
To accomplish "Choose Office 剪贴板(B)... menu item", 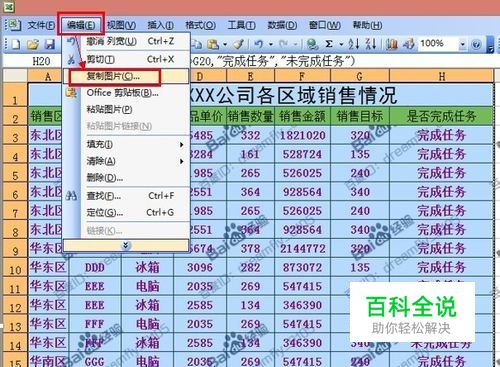I will point(127,93).
